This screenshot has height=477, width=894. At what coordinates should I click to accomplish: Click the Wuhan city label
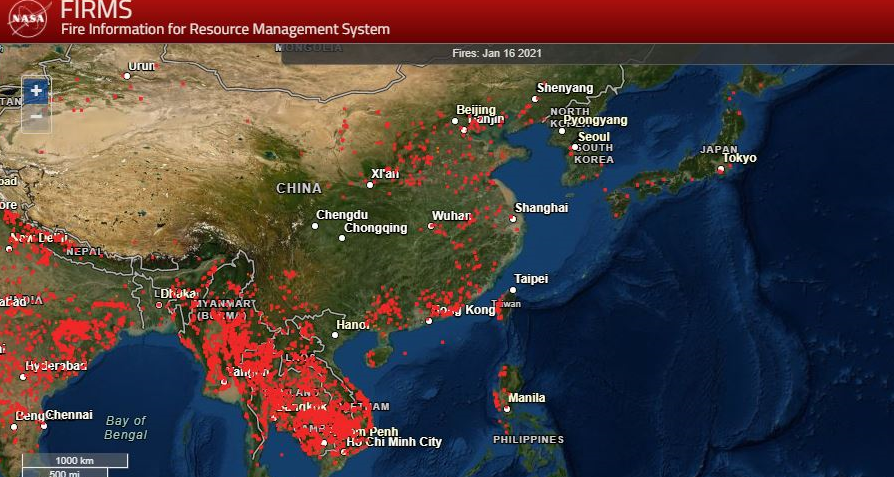[x=452, y=216]
